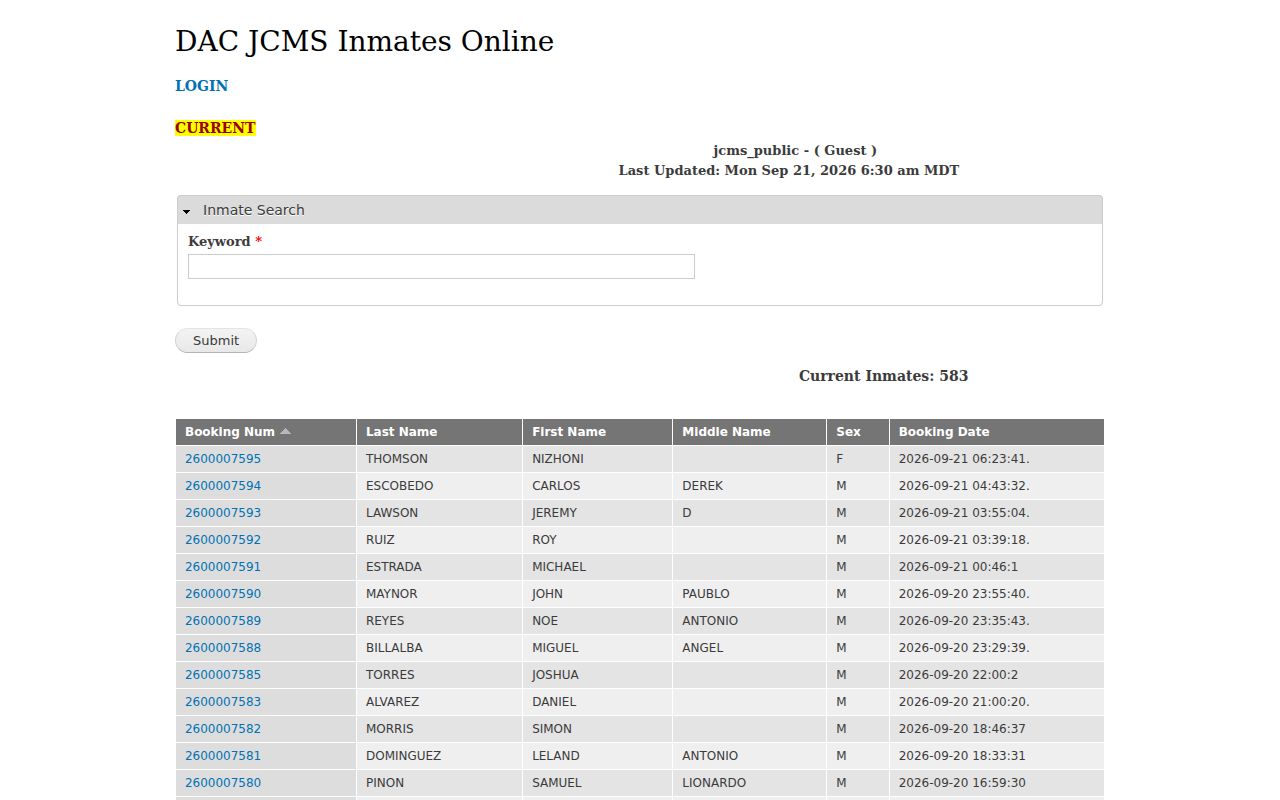Image resolution: width=1280 pixels, height=800 pixels.
Task: Click the Booking Num sort arrow icon
Action: [x=285, y=432]
